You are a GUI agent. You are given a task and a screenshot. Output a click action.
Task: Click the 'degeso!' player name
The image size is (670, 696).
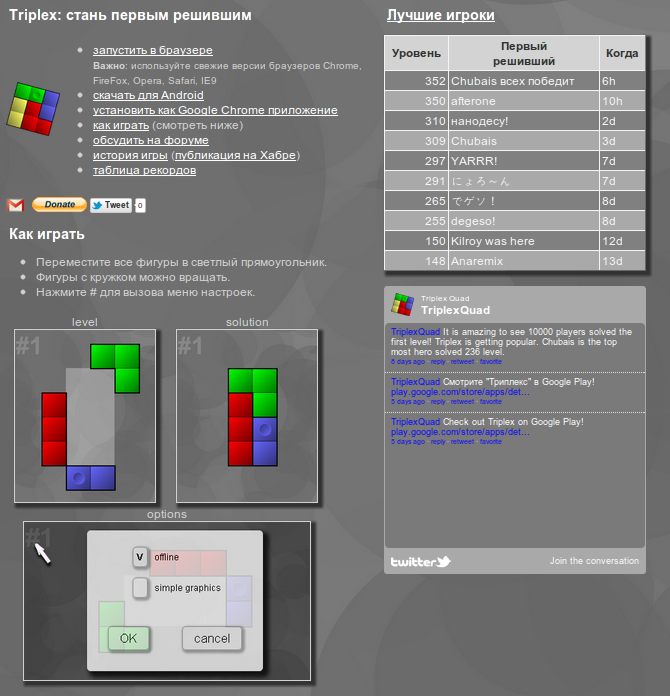coord(473,221)
